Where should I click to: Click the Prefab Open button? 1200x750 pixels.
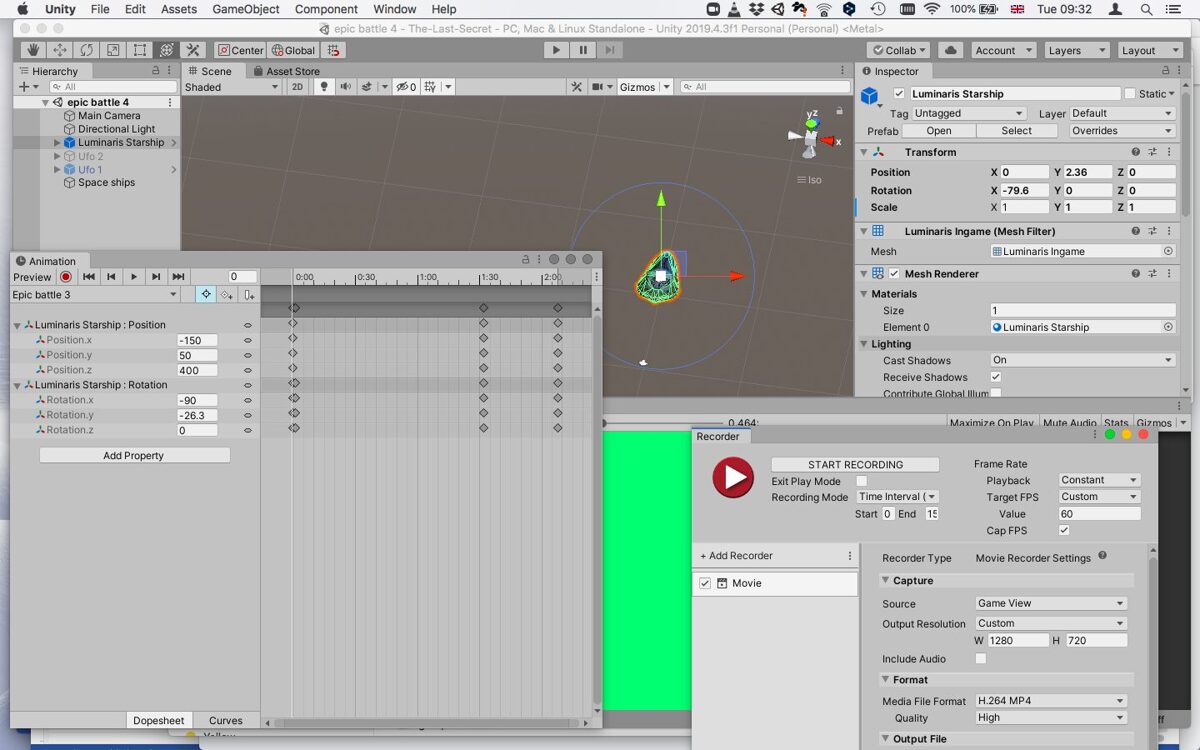(939, 131)
